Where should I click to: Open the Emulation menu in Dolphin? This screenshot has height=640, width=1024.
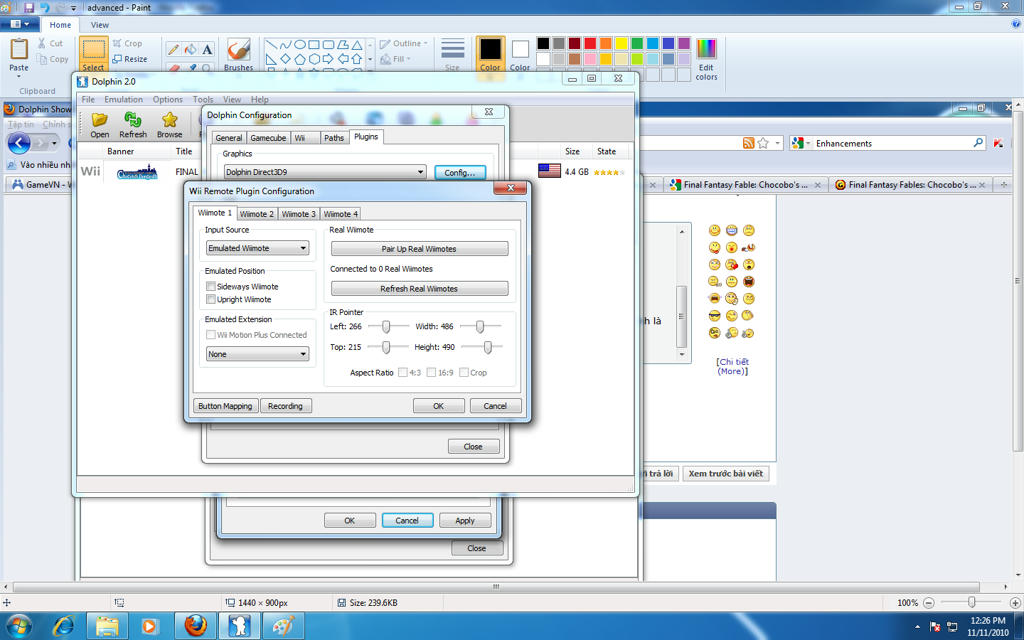[123, 99]
